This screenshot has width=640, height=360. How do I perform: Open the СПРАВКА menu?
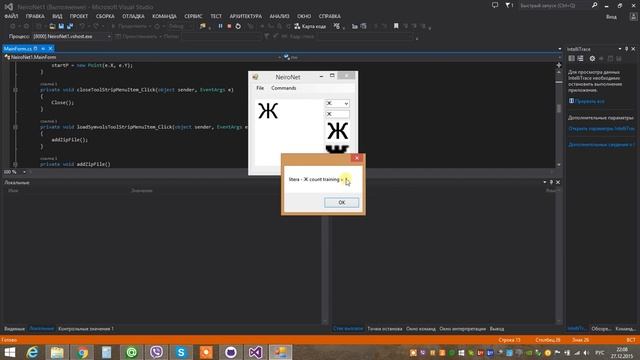click(x=329, y=16)
